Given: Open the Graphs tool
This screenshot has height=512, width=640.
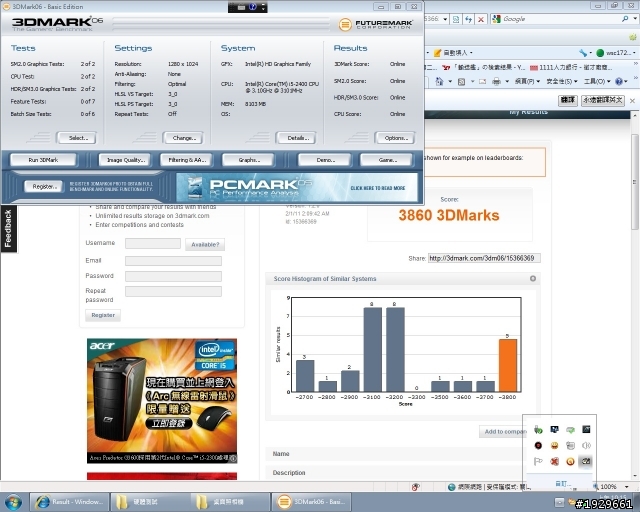Looking at the screenshot, I should pos(249,160).
